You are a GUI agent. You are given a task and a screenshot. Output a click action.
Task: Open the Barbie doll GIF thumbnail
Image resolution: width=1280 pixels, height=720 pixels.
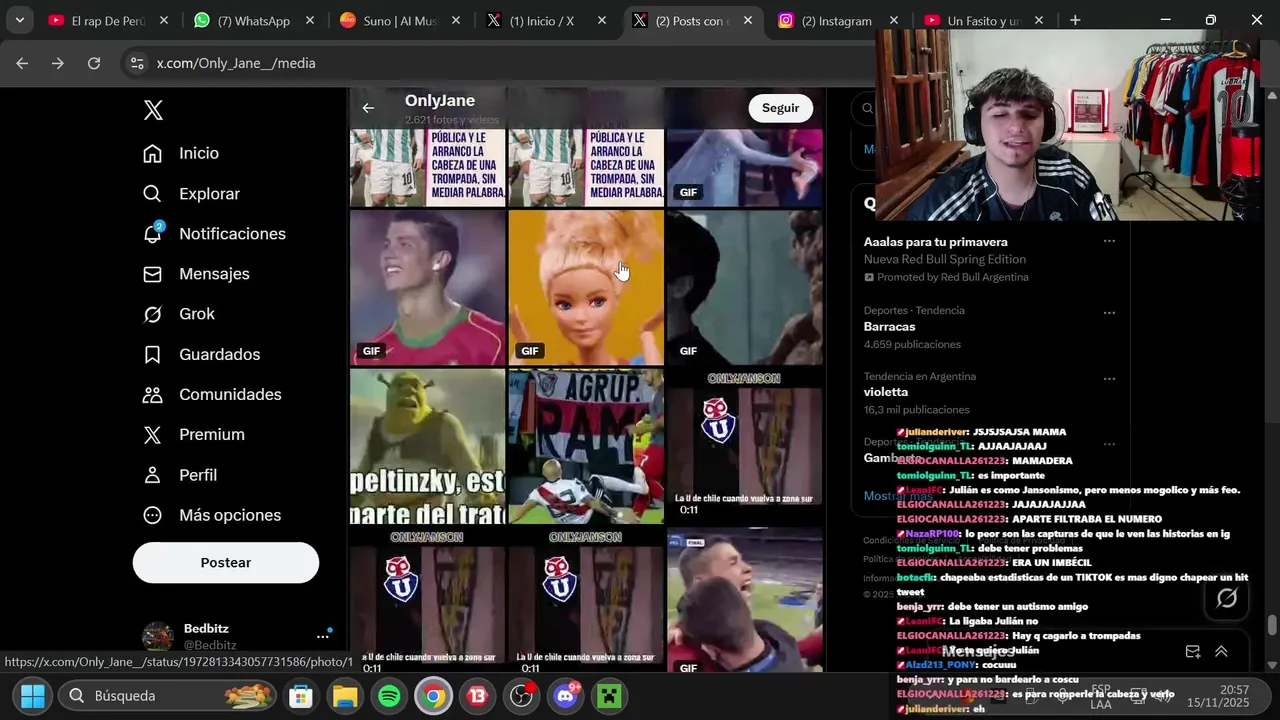click(586, 288)
